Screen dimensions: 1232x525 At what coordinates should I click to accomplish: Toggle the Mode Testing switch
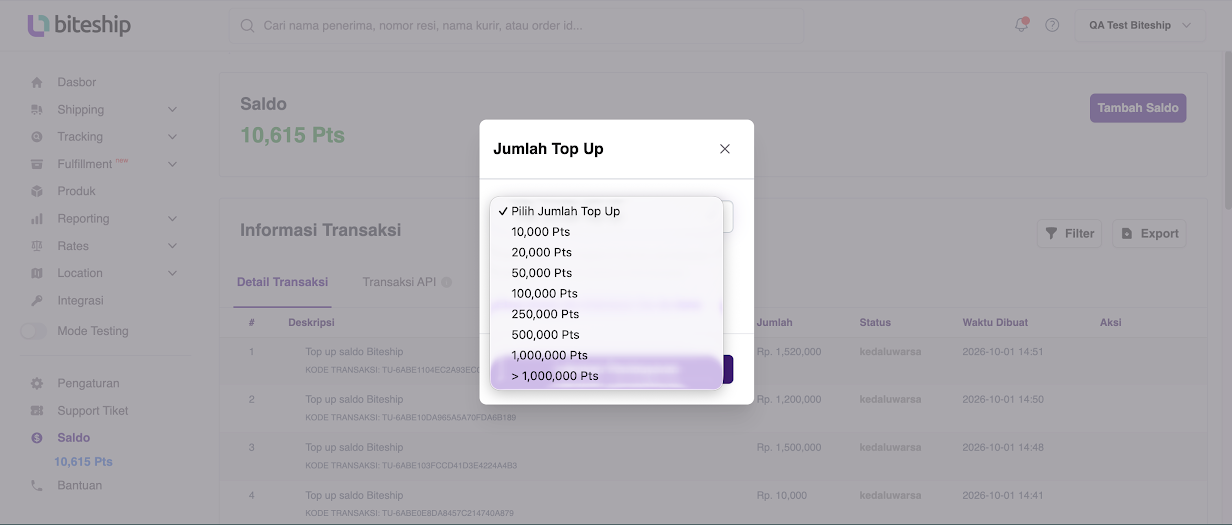pos(34,331)
